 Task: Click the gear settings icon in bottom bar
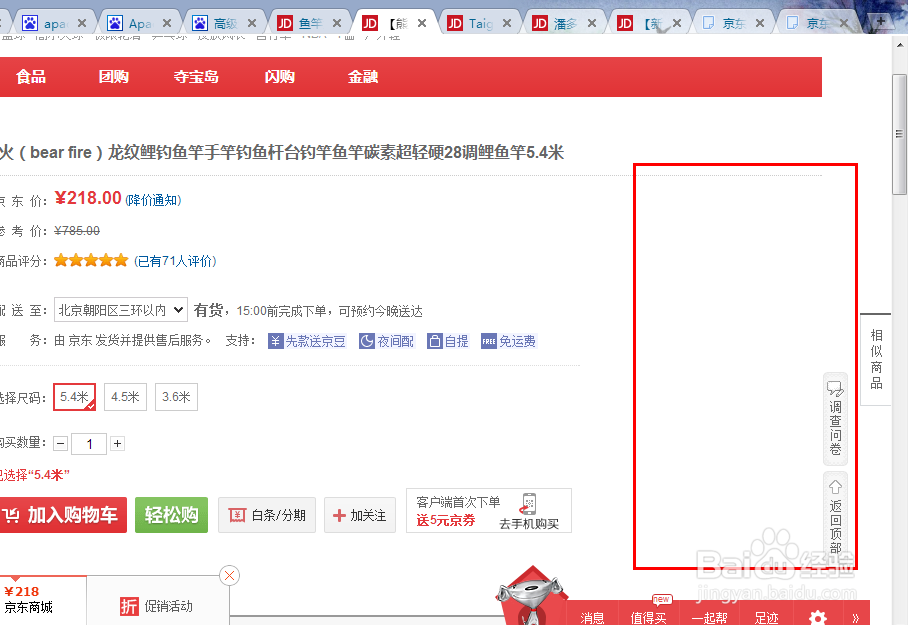[x=818, y=617]
